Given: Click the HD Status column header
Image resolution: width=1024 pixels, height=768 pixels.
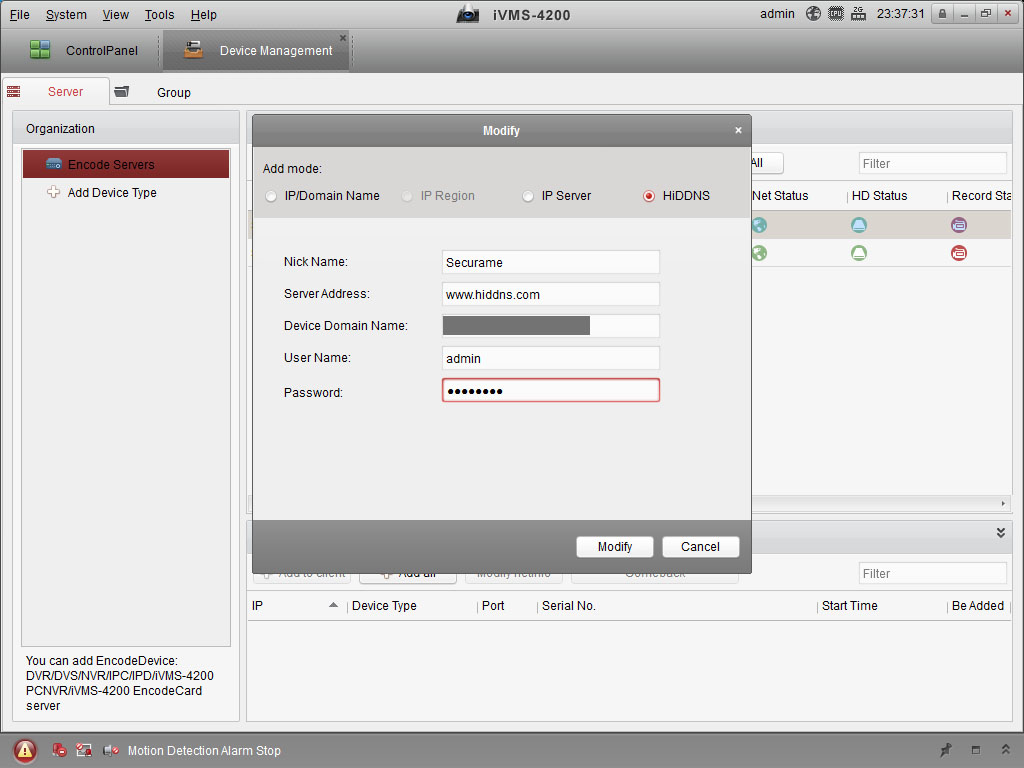Looking at the screenshot, I should [879, 196].
